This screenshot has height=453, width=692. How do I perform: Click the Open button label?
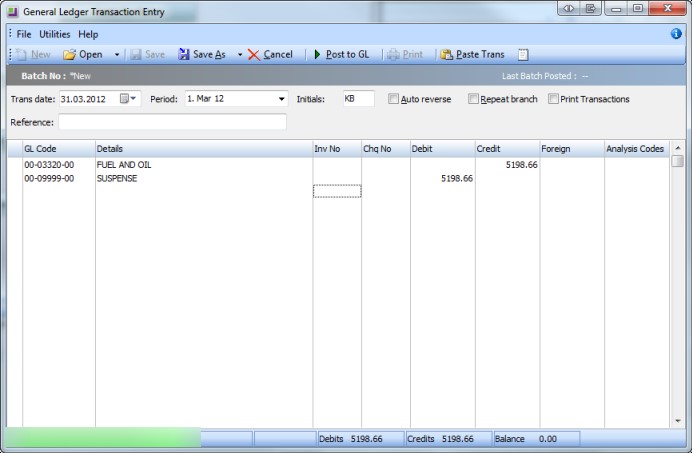pyautogui.click(x=91, y=54)
